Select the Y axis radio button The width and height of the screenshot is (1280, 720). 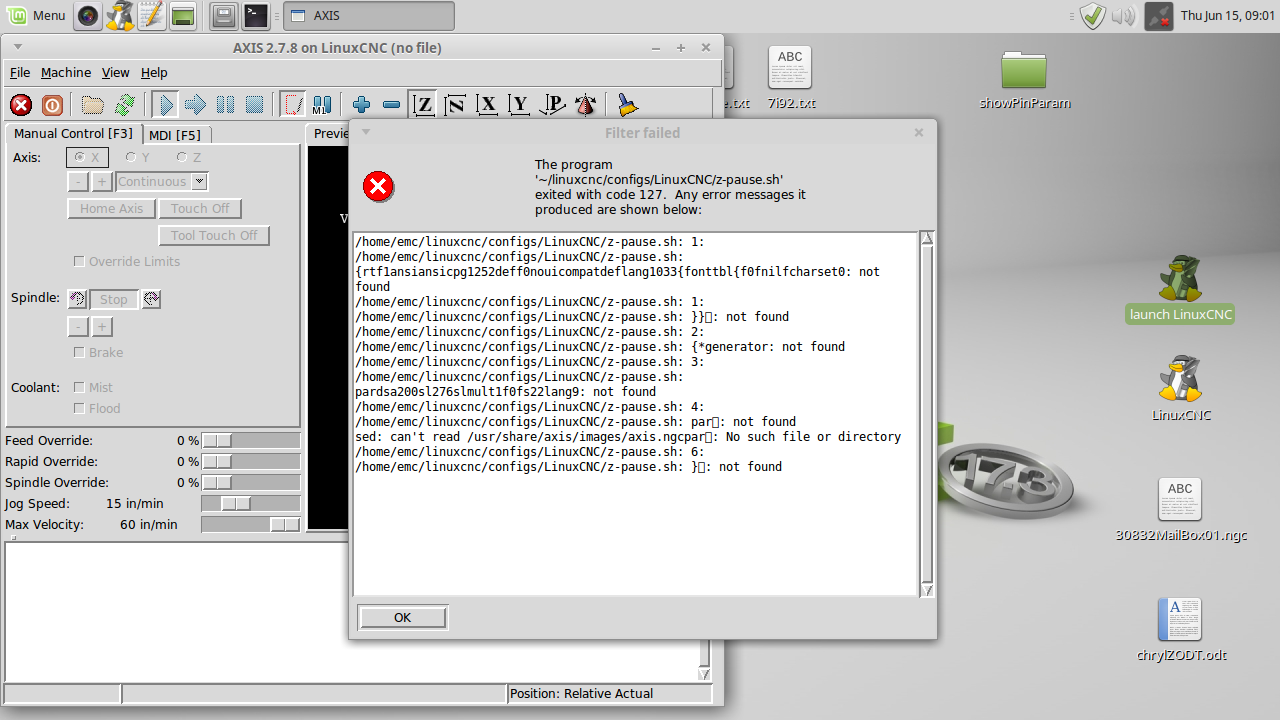click(x=137, y=157)
